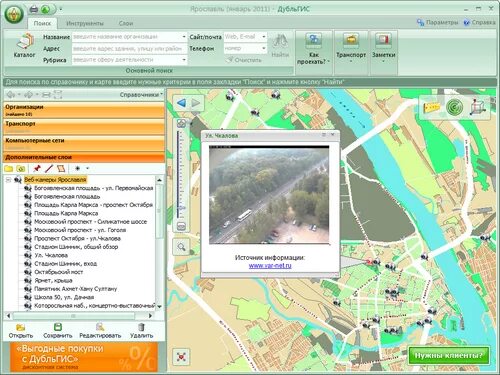Select the green radar radius tool
This screenshot has height=375, width=500.
[454, 107]
